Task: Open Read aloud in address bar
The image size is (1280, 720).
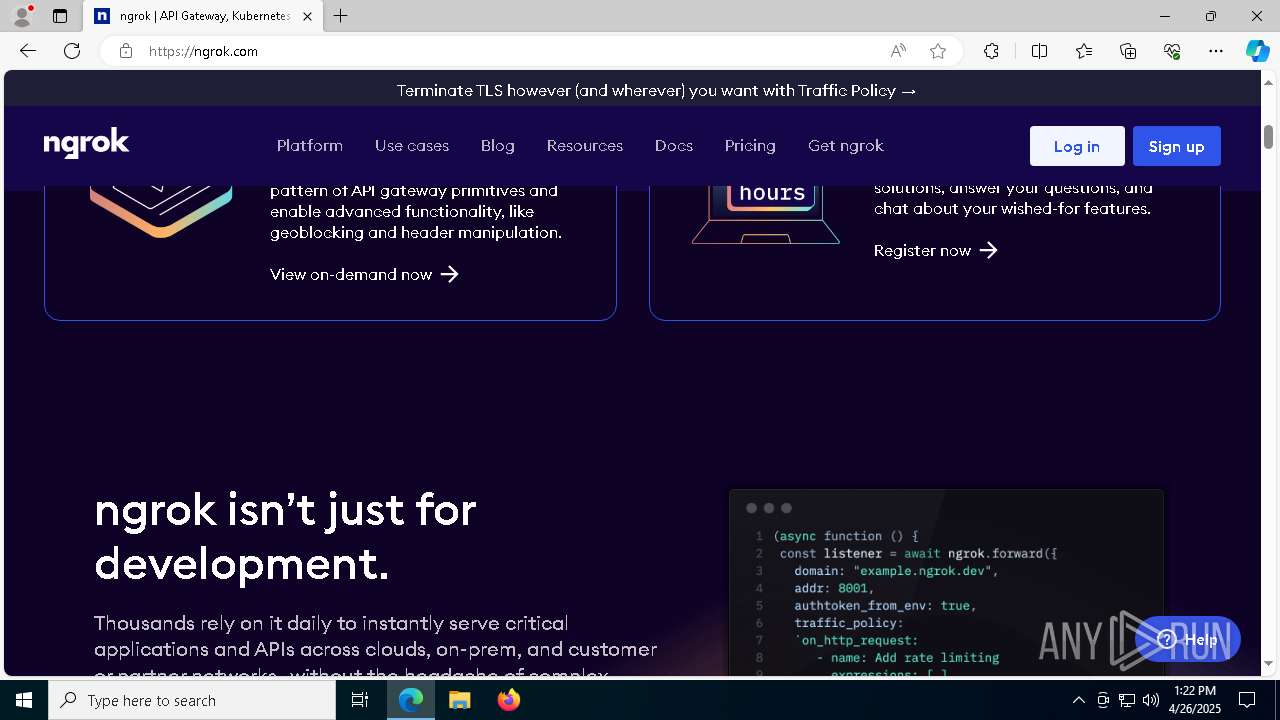Action: pyautogui.click(x=898, y=51)
